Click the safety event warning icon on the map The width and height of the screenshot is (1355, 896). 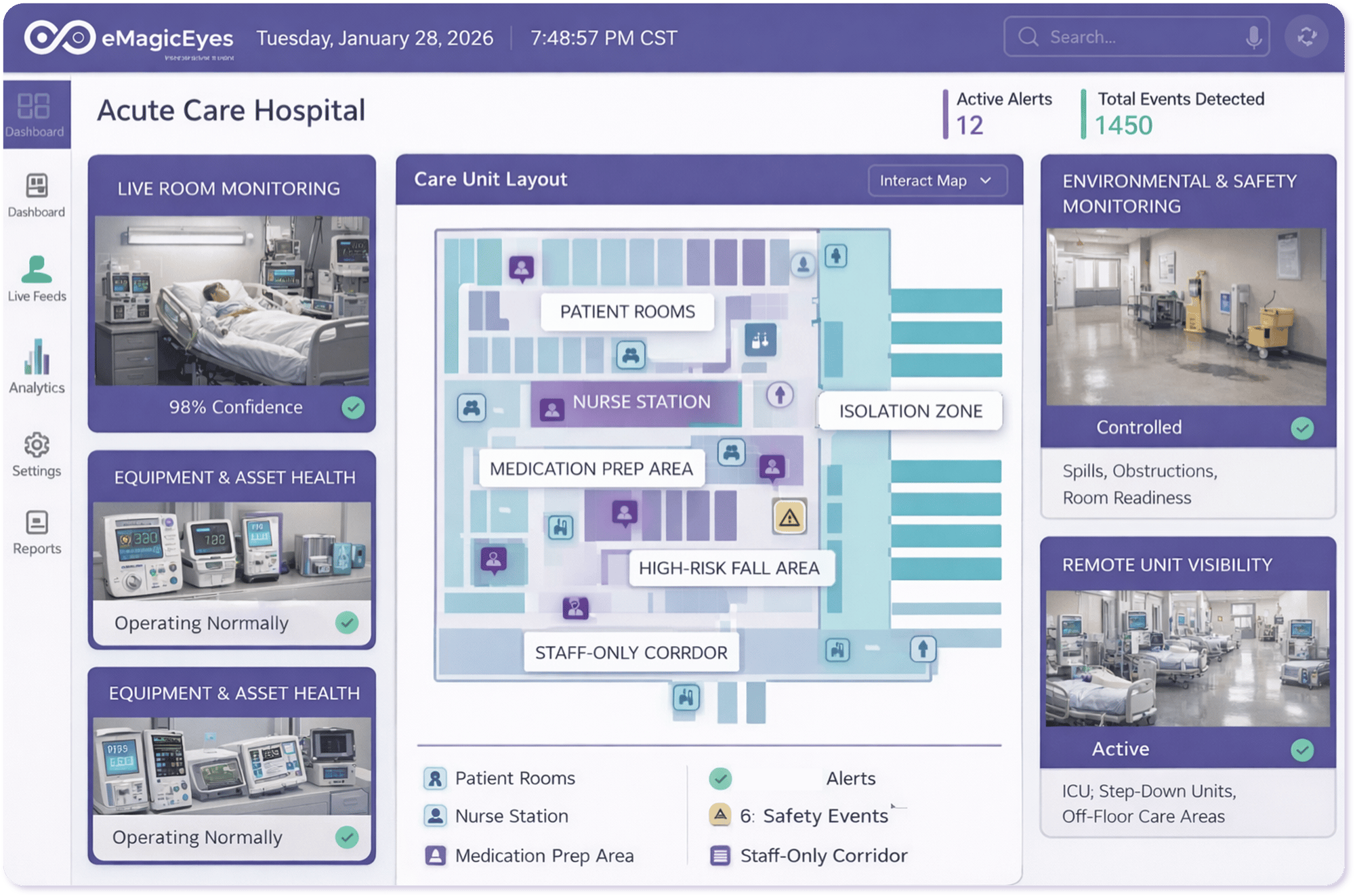click(x=789, y=517)
